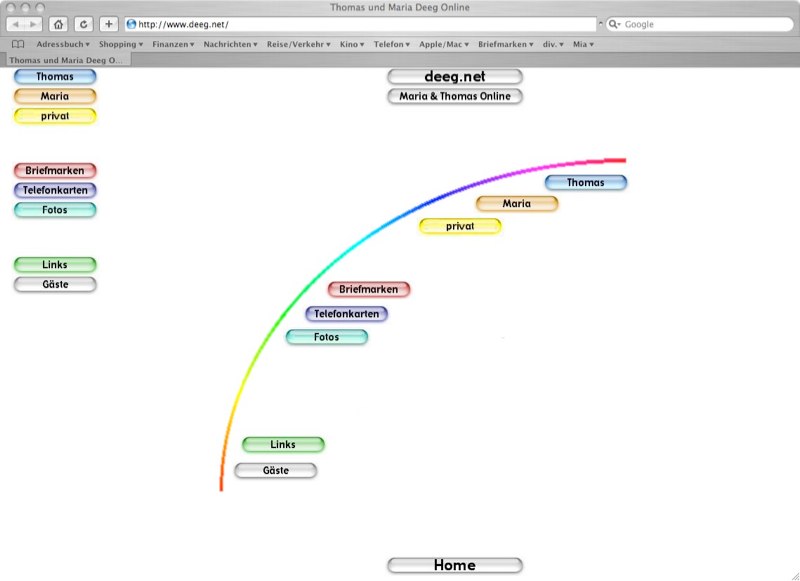The image size is (800, 581).
Task: Reload the page with the refresh icon
Action: click(x=83, y=24)
